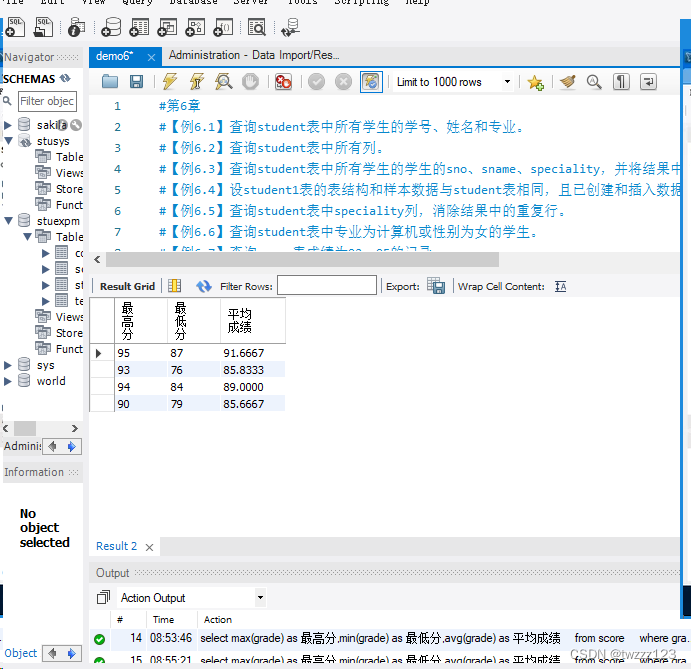Toggle Wrap Cell Content icon
Image resolution: width=691 pixels, height=669 pixels.
click(x=561, y=286)
